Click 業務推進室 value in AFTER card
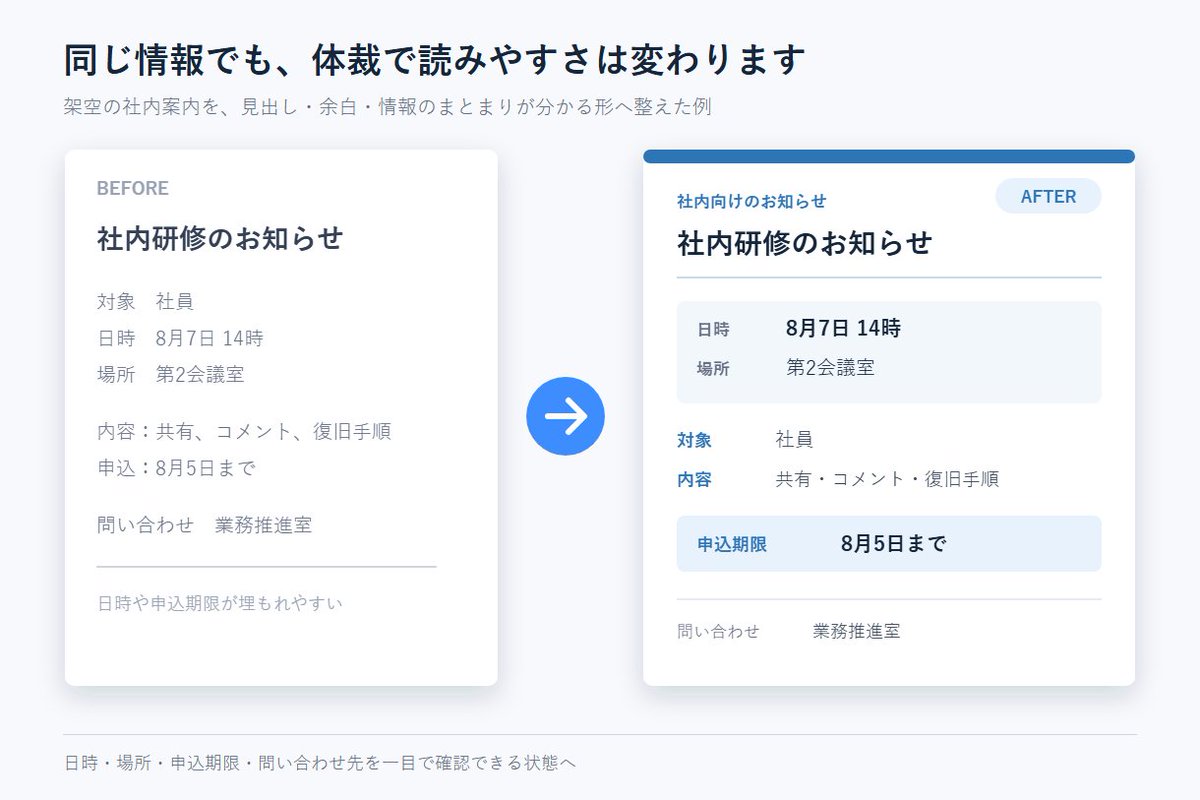 (856, 632)
